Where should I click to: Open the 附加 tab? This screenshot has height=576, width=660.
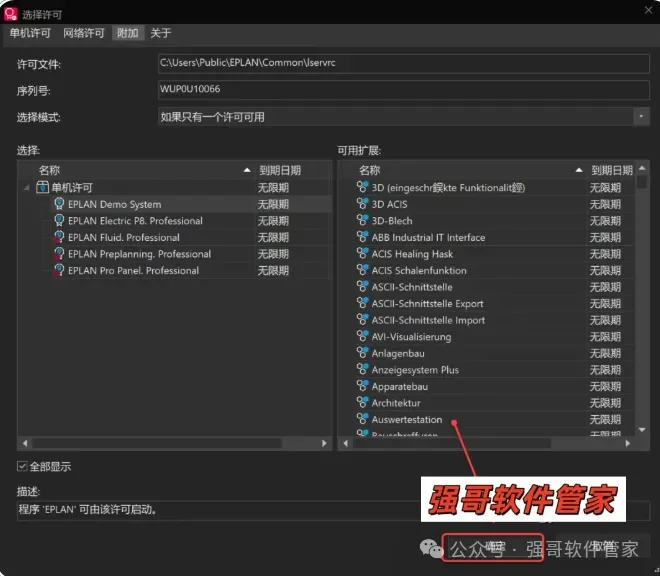[128, 33]
